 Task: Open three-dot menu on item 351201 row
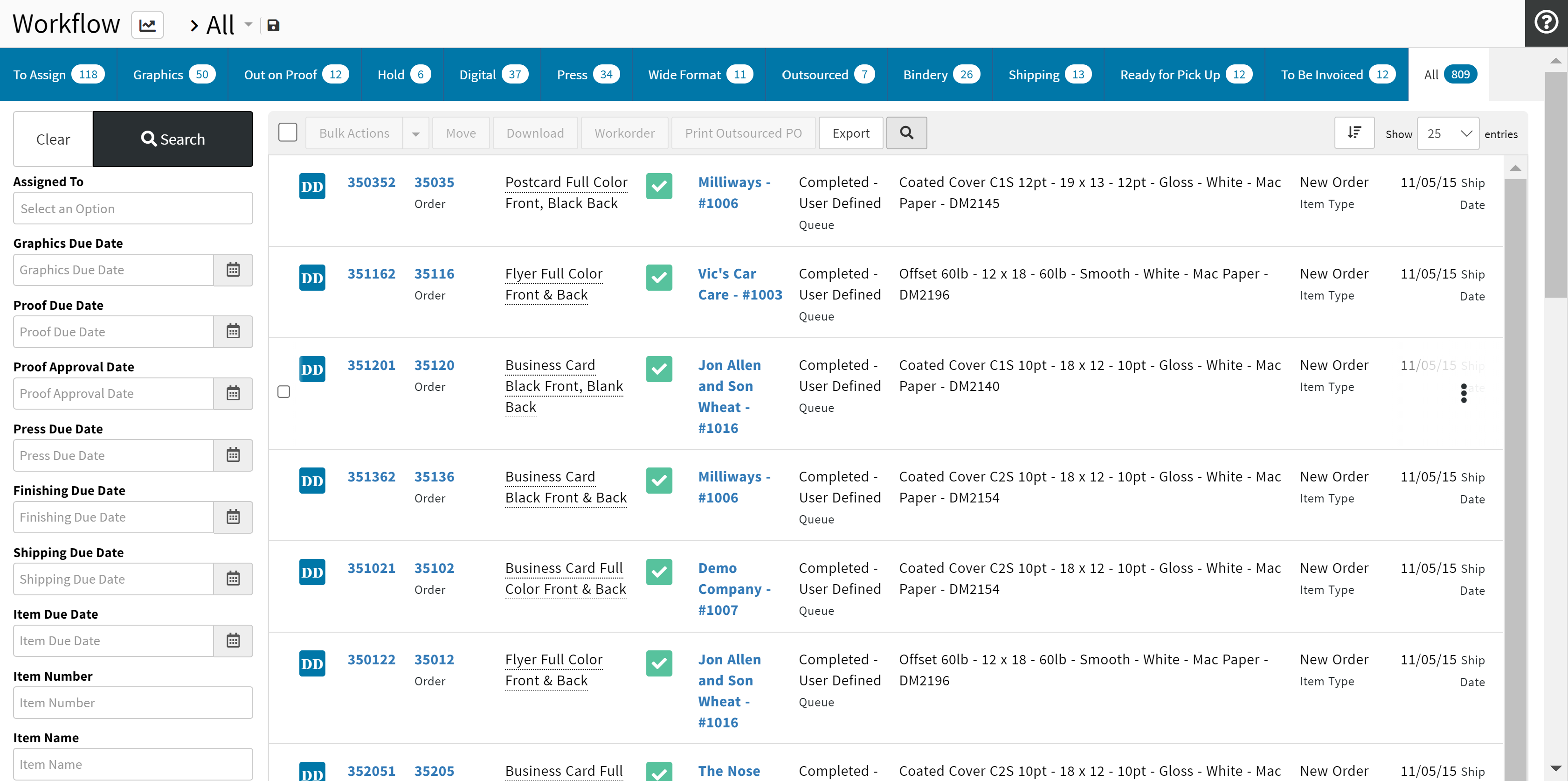tap(1463, 393)
